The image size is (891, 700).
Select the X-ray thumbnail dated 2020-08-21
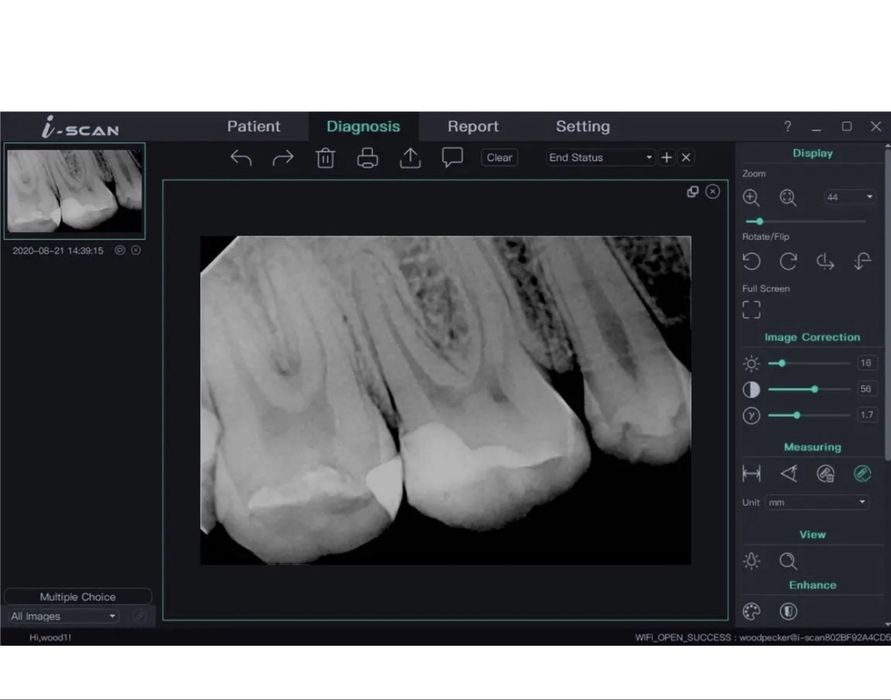pos(75,190)
